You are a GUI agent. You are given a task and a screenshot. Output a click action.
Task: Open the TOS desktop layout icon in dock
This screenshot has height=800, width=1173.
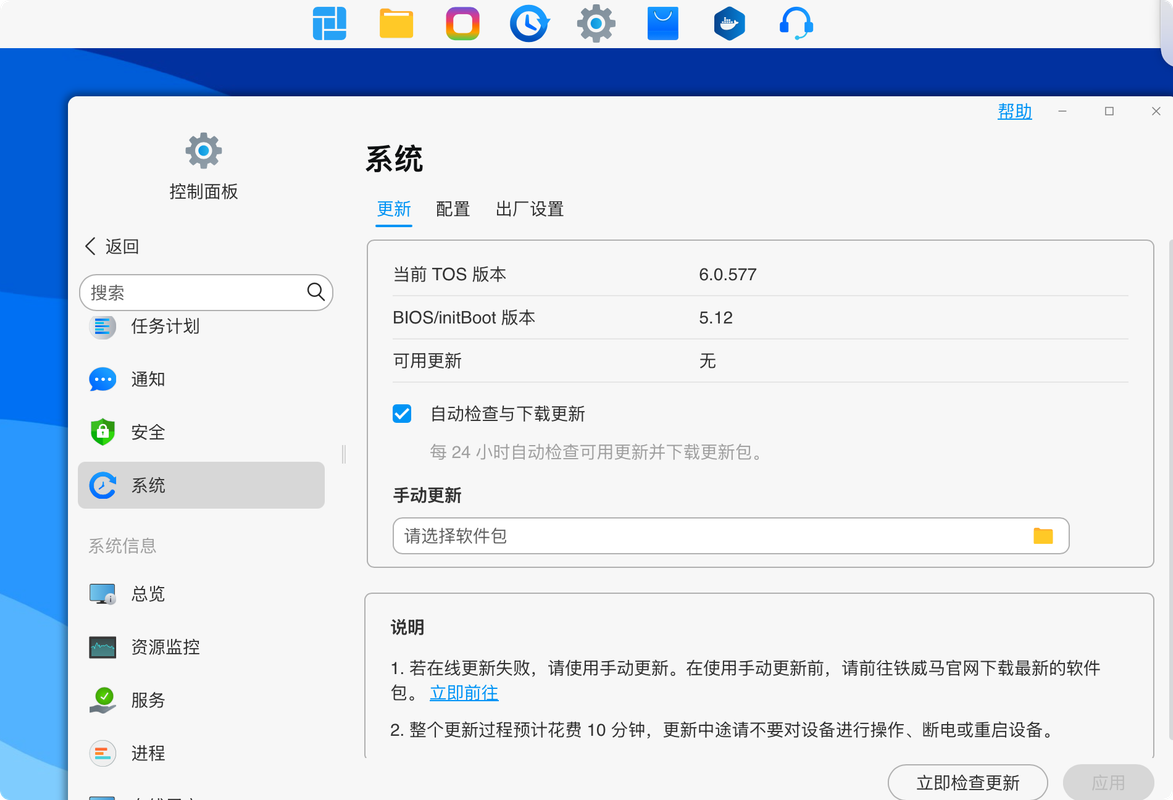pyautogui.click(x=329, y=23)
